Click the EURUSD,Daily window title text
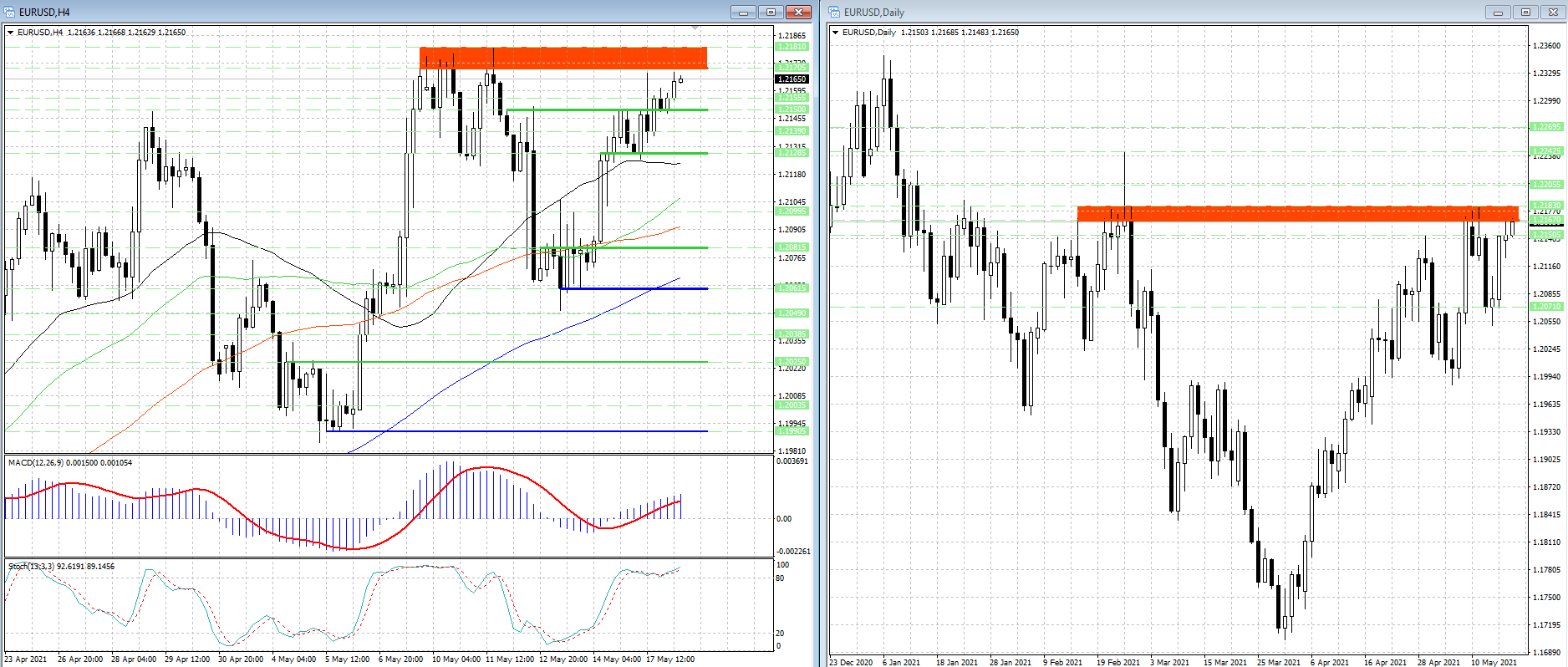The image size is (1568, 667). (874, 13)
